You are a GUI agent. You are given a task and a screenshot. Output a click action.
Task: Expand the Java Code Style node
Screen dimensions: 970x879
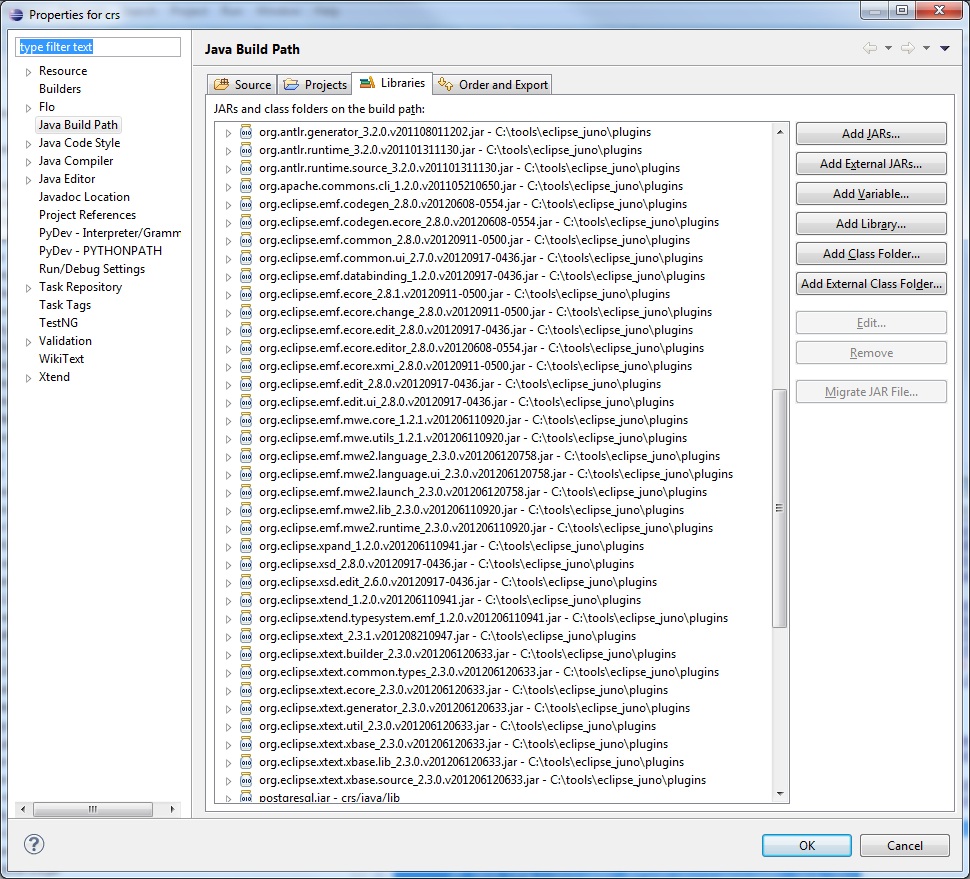pyautogui.click(x=28, y=144)
